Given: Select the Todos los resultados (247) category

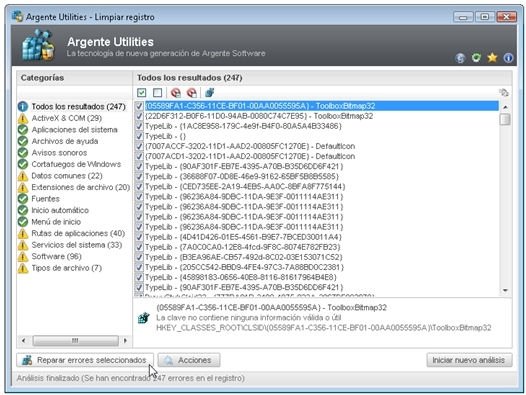Looking at the screenshot, I should [78, 107].
